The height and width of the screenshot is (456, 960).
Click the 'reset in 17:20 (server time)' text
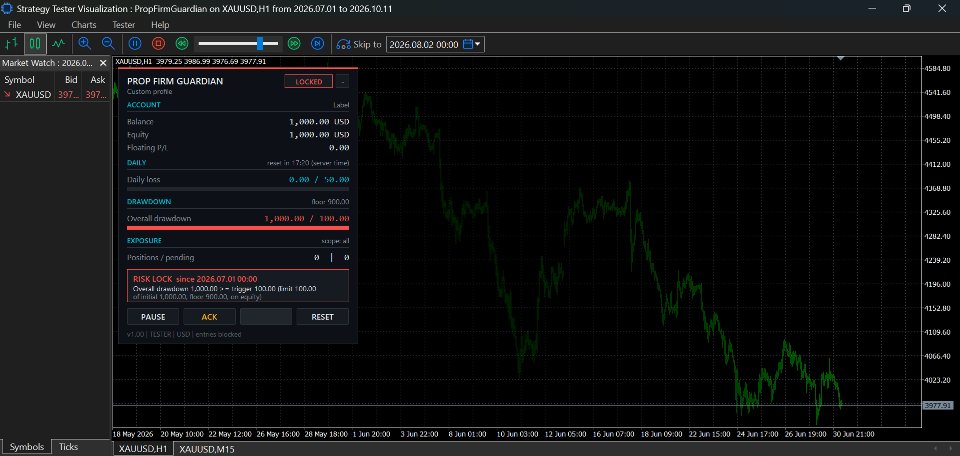tap(308, 163)
